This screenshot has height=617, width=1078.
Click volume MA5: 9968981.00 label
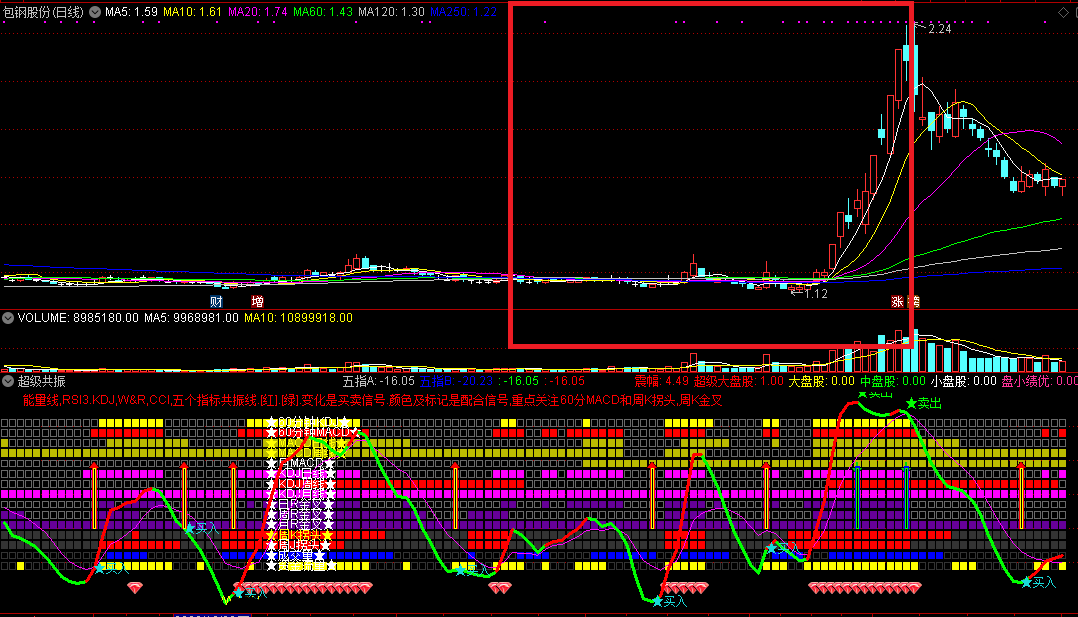(191, 318)
